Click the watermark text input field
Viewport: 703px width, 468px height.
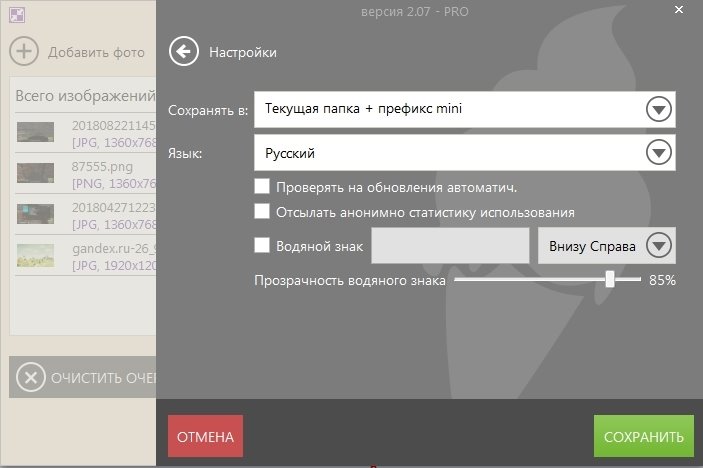450,246
